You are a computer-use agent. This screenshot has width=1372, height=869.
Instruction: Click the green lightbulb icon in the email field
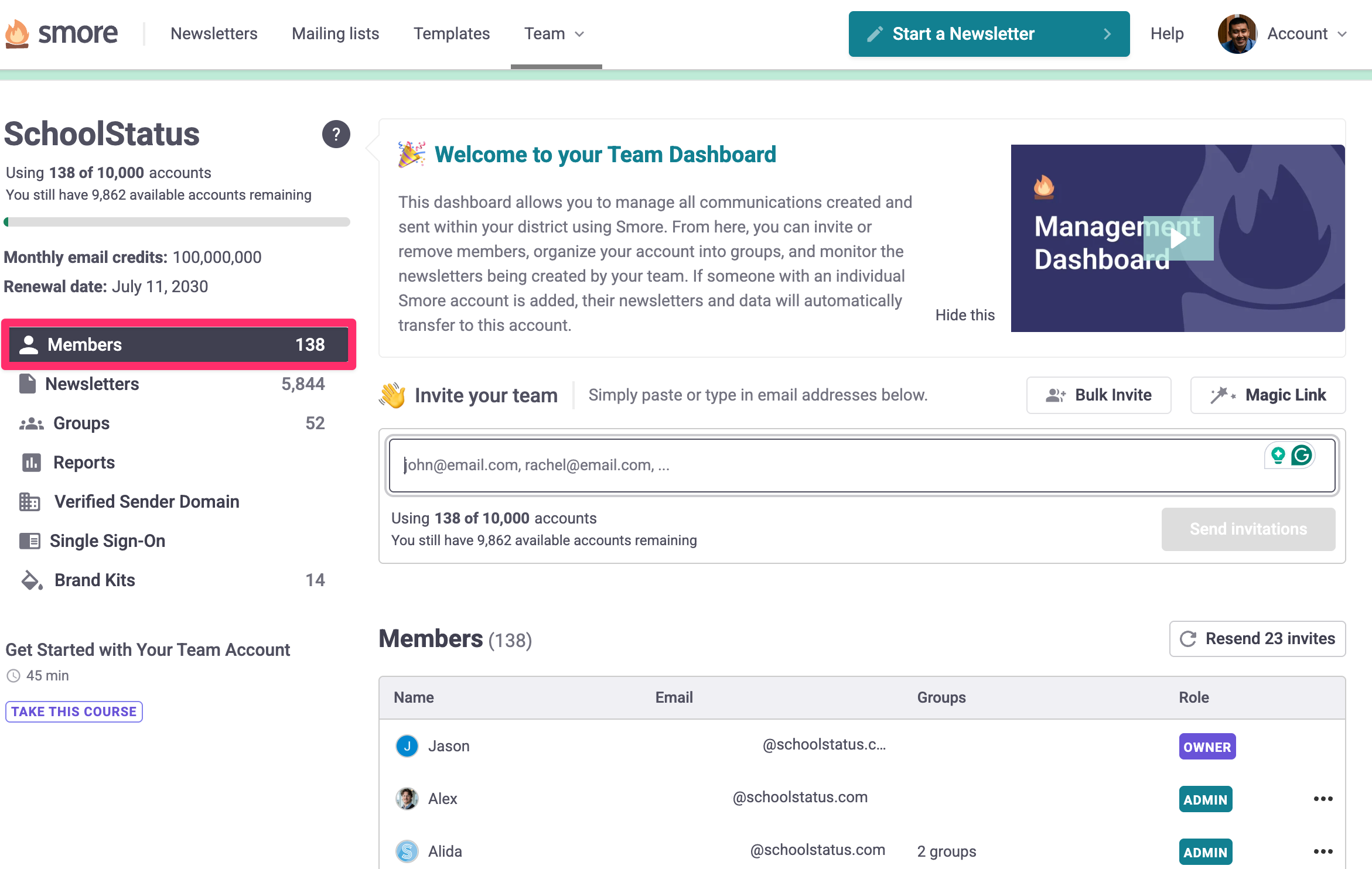pos(1278,455)
